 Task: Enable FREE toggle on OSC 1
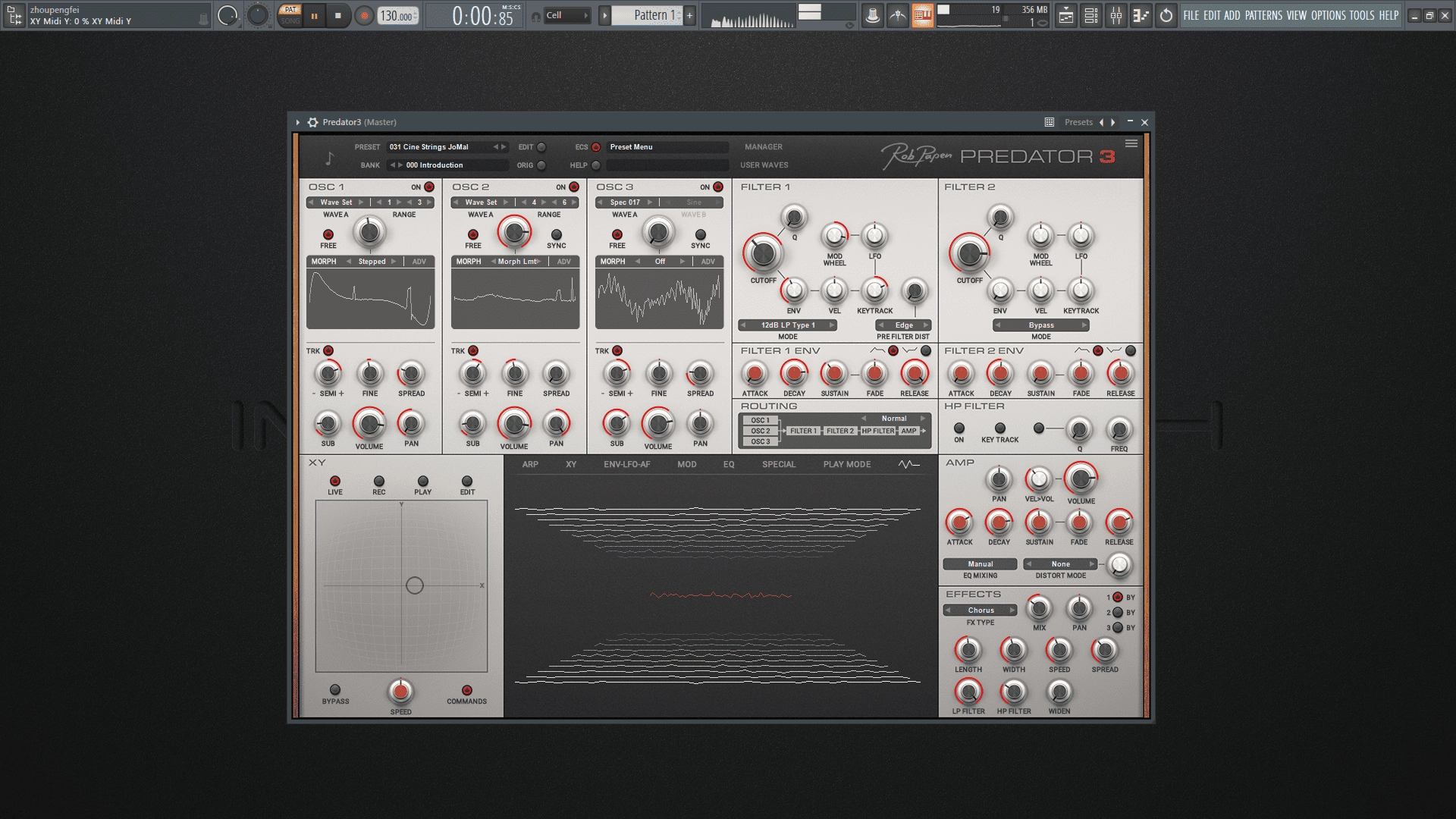328,235
